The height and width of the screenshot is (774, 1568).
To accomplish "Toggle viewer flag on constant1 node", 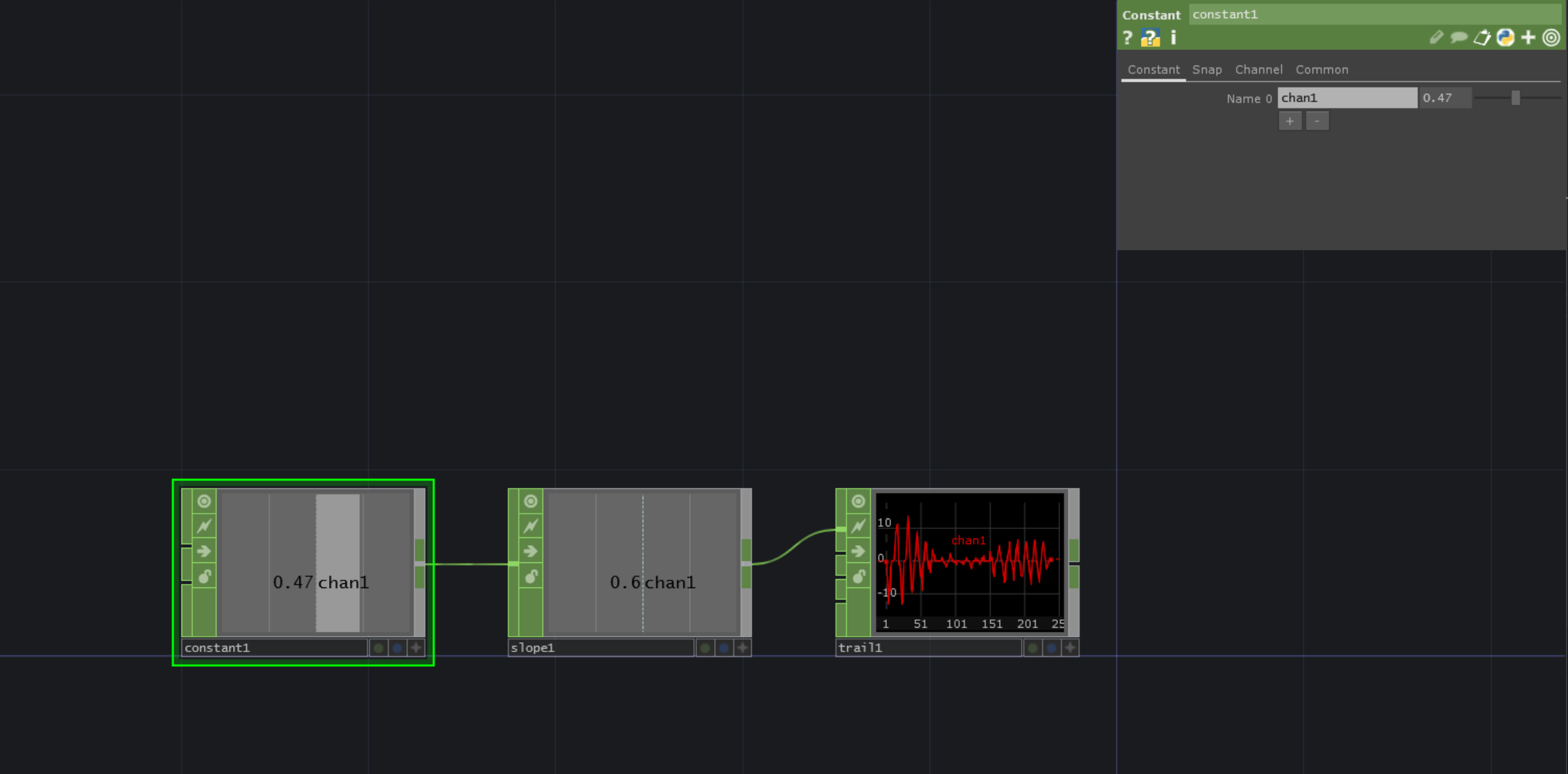I will click(204, 501).
